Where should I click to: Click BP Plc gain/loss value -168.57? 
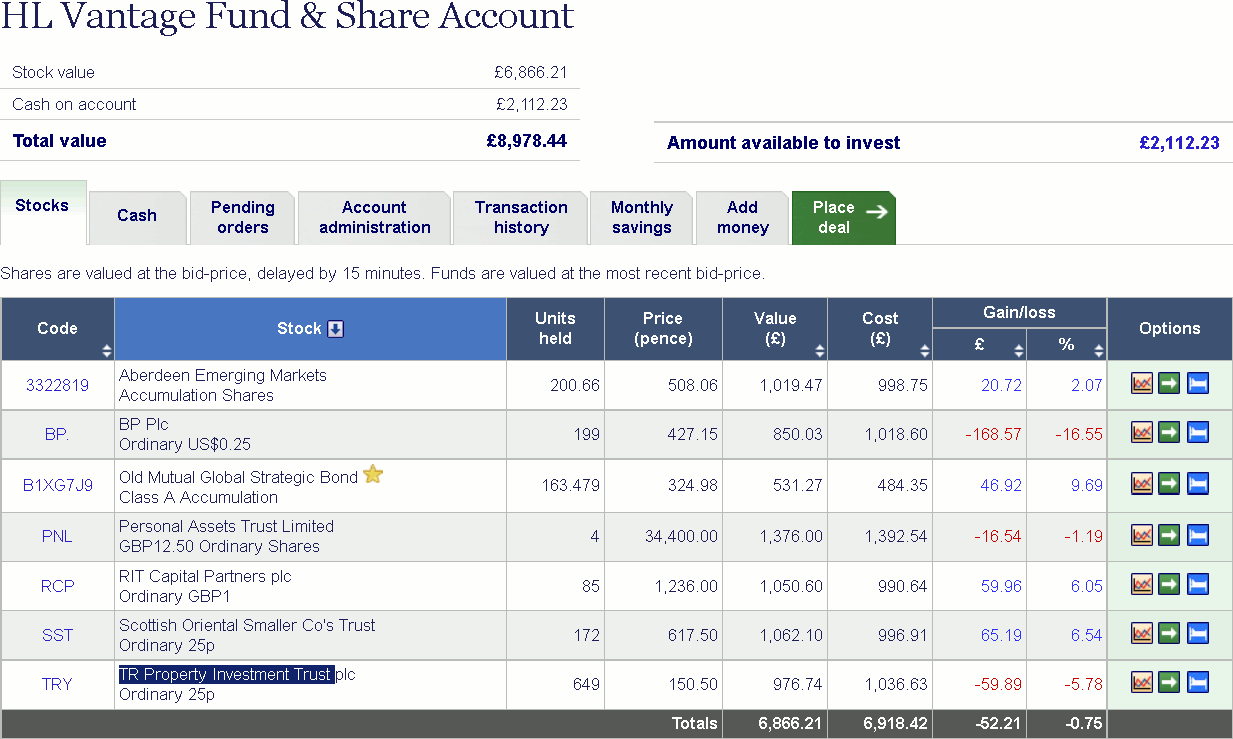[x=993, y=434]
